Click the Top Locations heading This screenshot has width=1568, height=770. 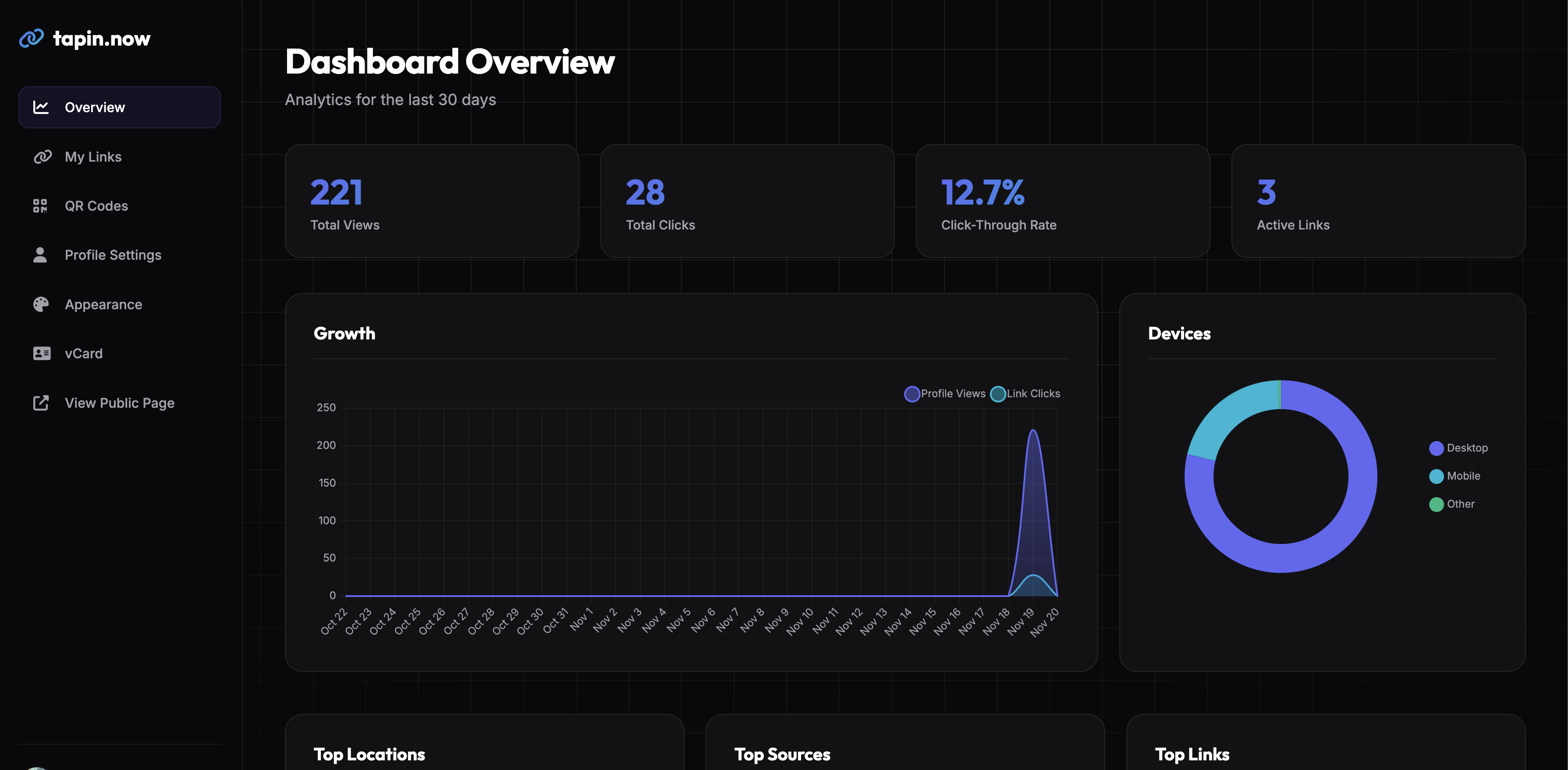tap(369, 754)
